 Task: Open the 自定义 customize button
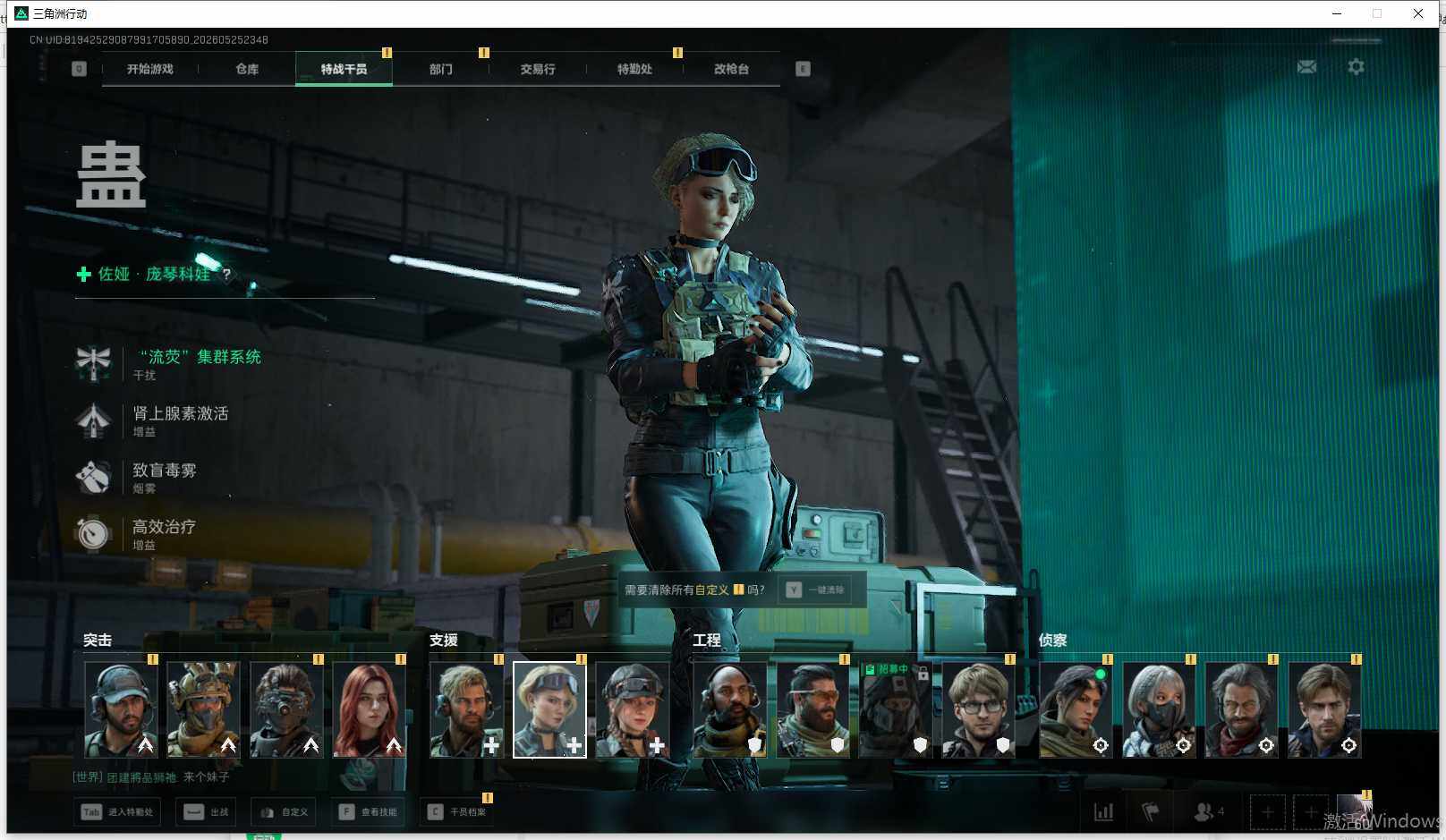pyautogui.click(x=284, y=812)
